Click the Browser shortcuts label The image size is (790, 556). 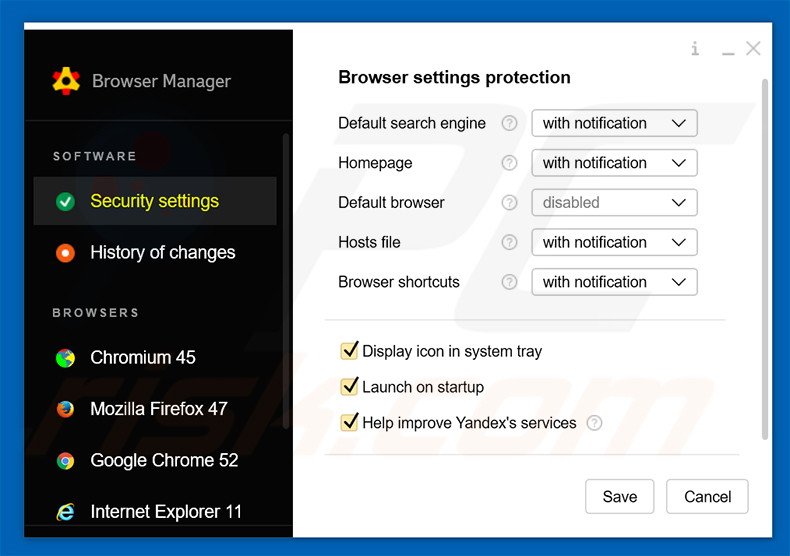coord(399,282)
